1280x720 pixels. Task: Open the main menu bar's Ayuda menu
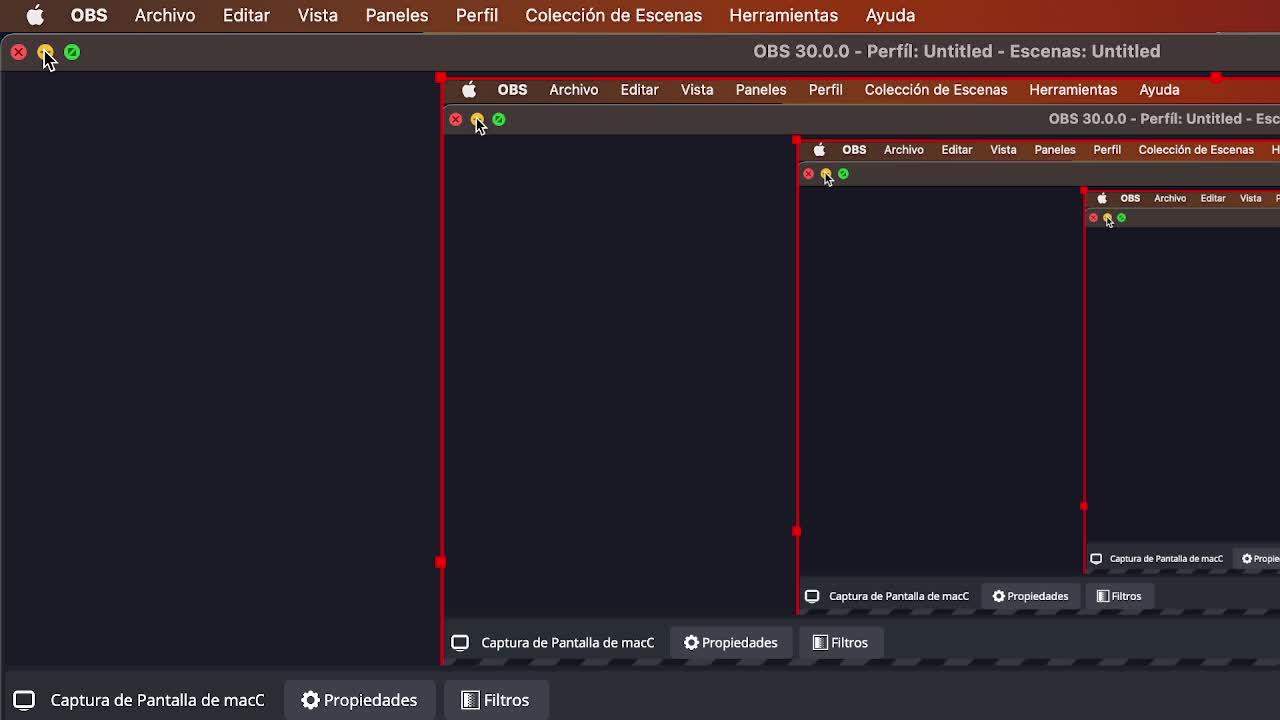(890, 15)
